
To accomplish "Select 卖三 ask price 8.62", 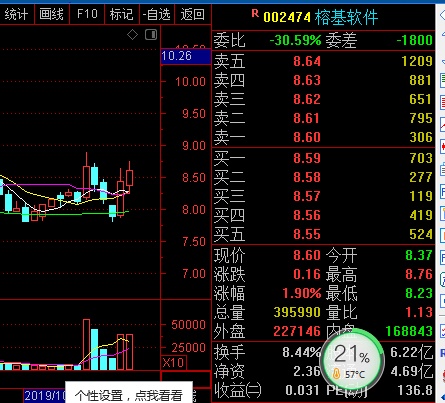I will (307, 99).
